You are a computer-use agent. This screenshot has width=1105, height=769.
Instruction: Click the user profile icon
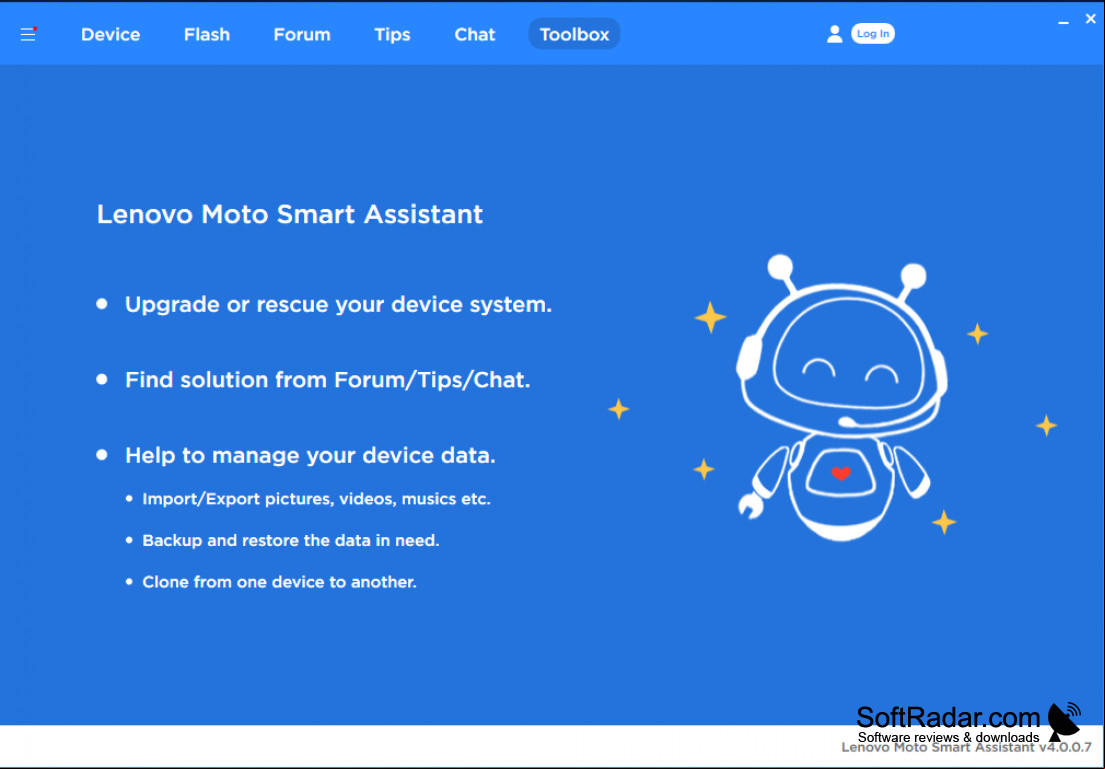point(834,34)
